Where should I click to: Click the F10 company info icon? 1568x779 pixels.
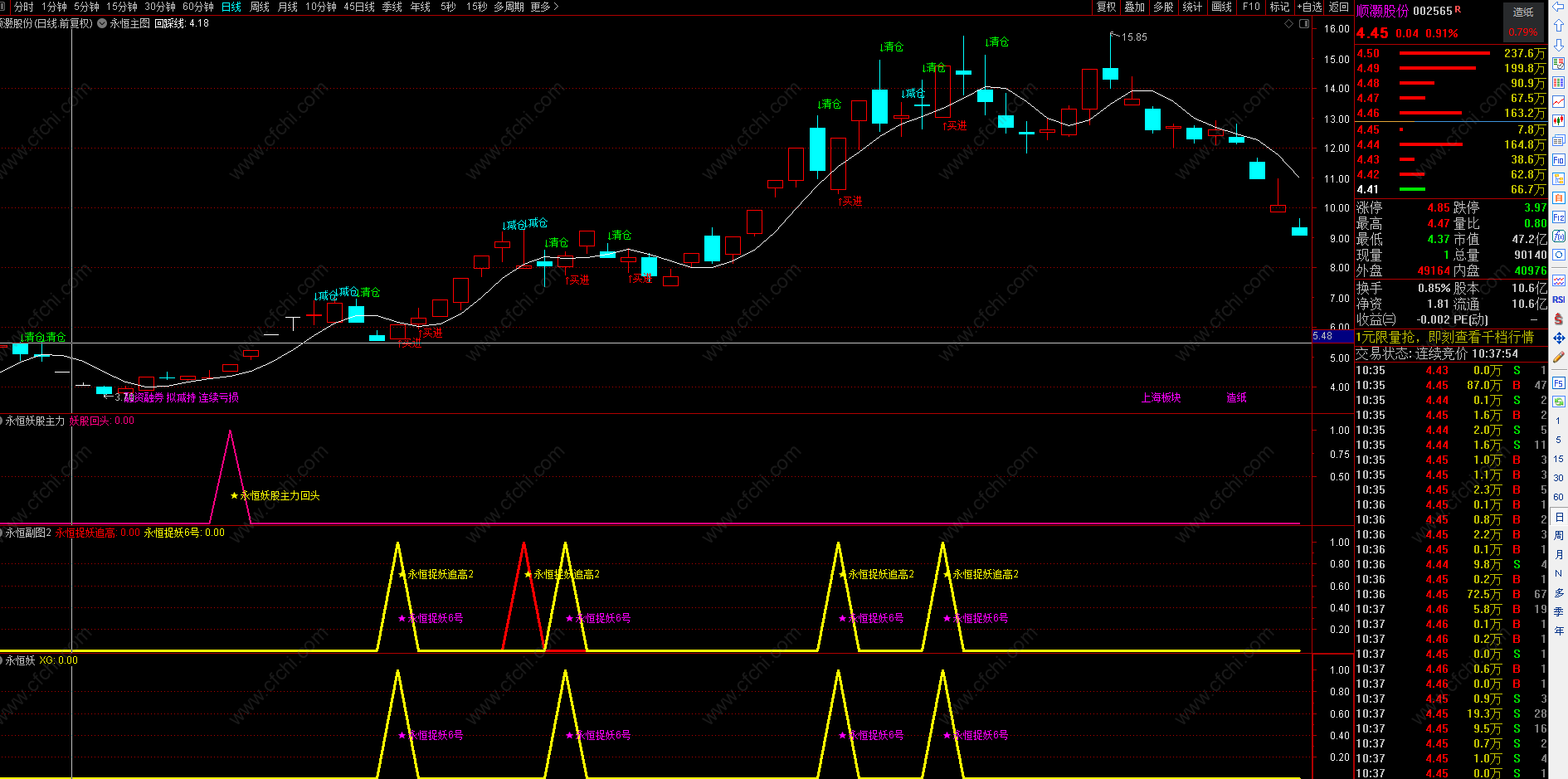pos(1559,159)
